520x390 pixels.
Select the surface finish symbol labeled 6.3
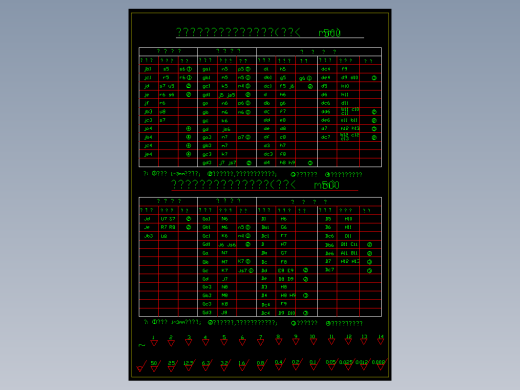[207, 366]
